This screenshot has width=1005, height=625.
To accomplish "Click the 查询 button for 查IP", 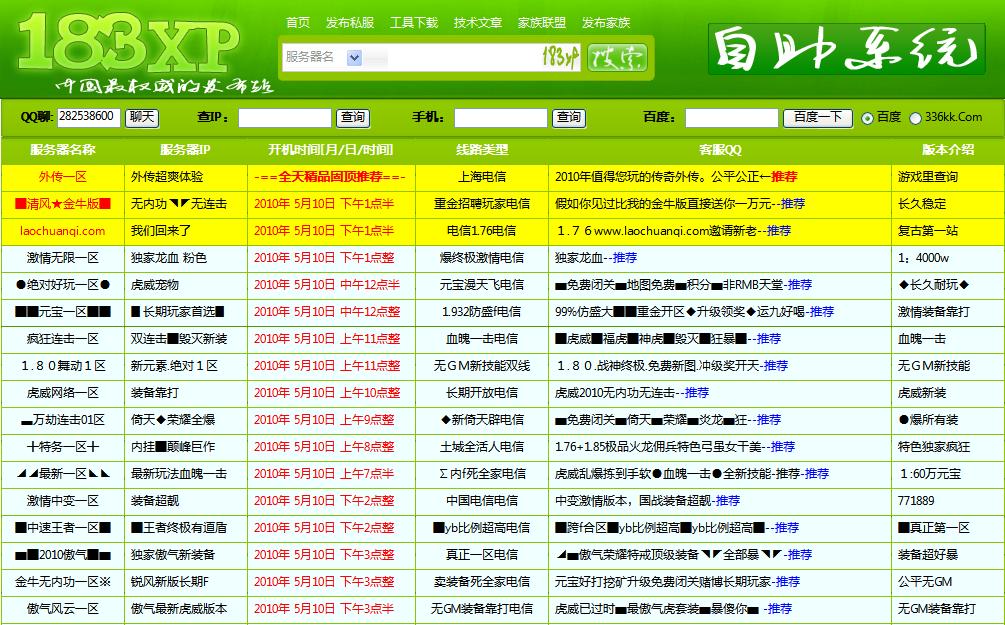I will coord(351,117).
